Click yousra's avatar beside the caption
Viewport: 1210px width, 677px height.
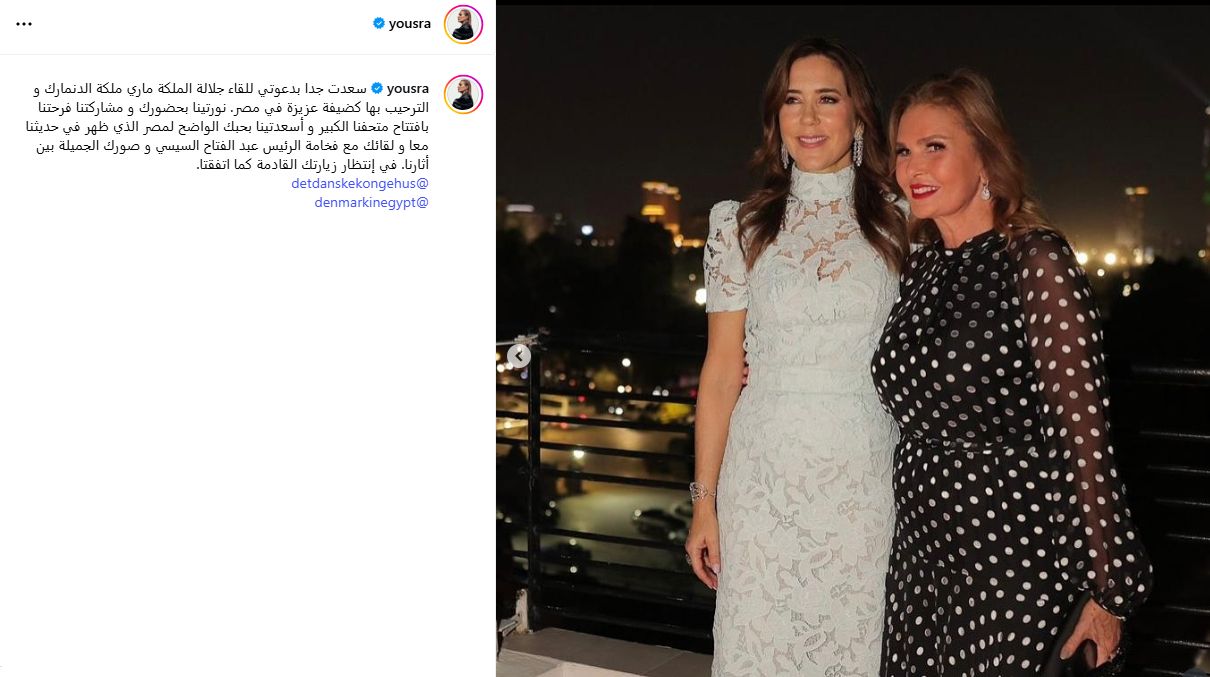463,94
